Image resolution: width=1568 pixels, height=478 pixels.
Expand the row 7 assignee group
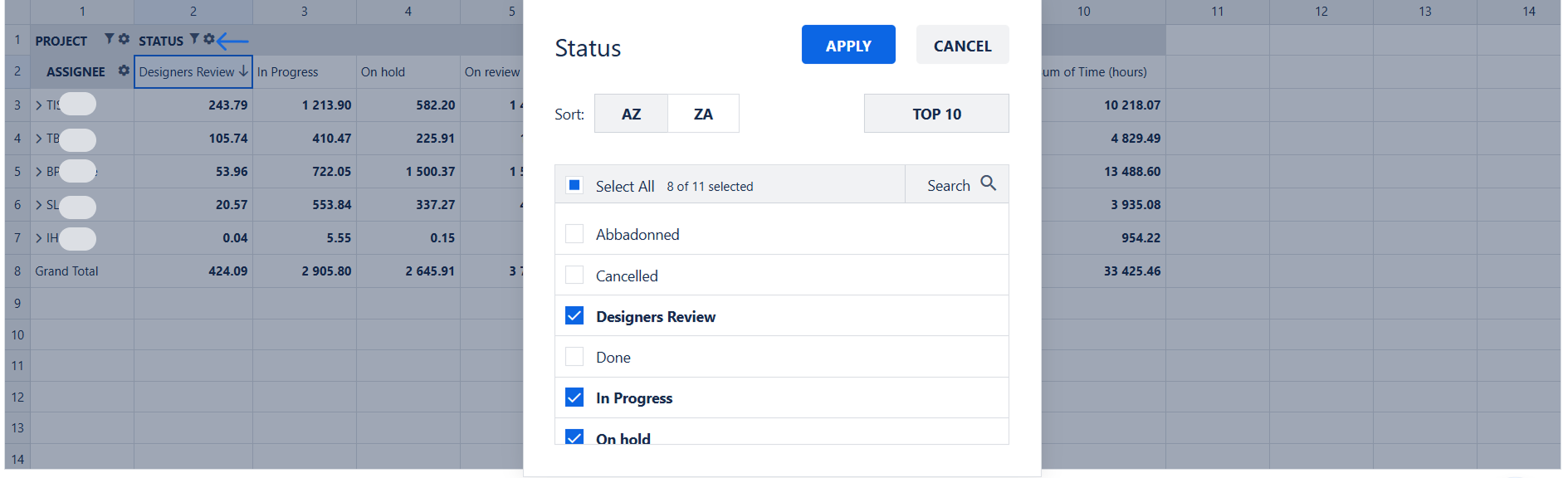(39, 238)
